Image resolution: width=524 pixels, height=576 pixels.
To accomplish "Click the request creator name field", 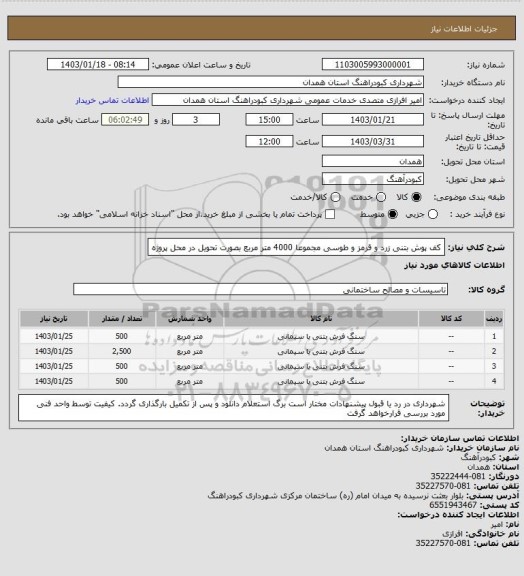I will (x=288, y=100).
